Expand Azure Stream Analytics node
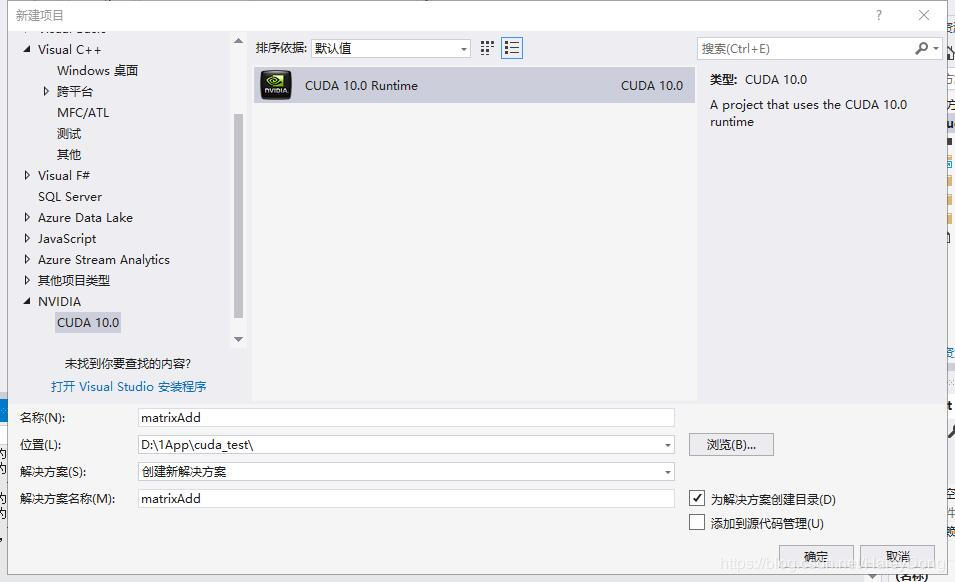 click(27, 259)
